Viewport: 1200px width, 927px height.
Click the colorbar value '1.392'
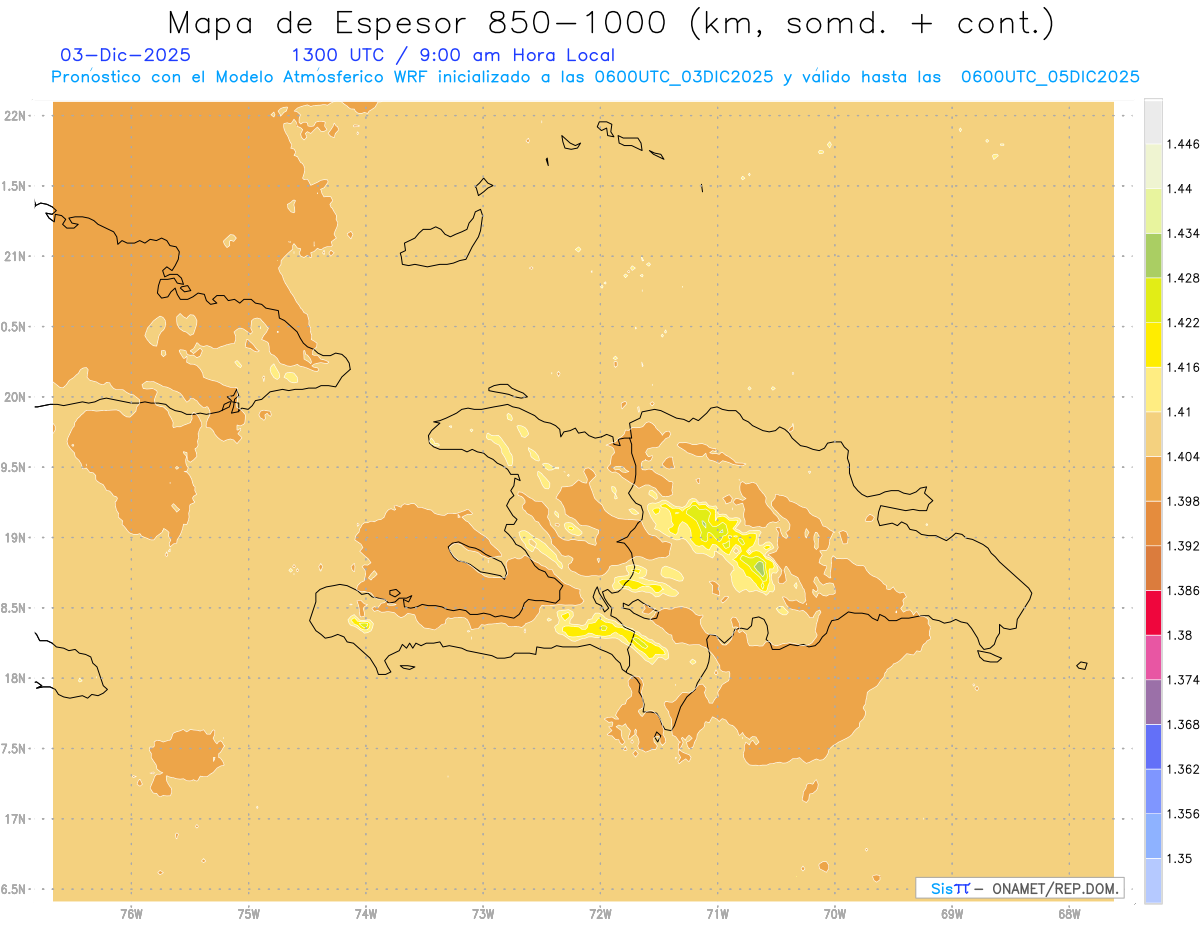point(1185,546)
